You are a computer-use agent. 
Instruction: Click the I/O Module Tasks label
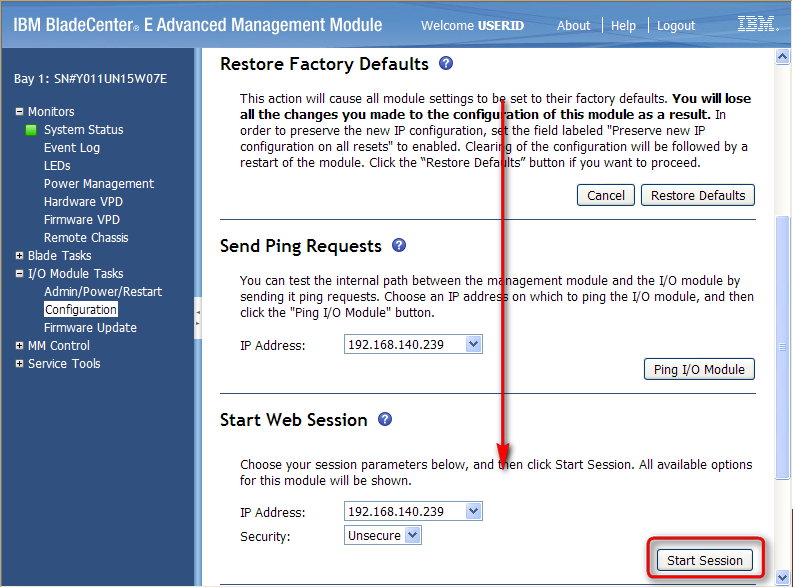[x=75, y=274]
